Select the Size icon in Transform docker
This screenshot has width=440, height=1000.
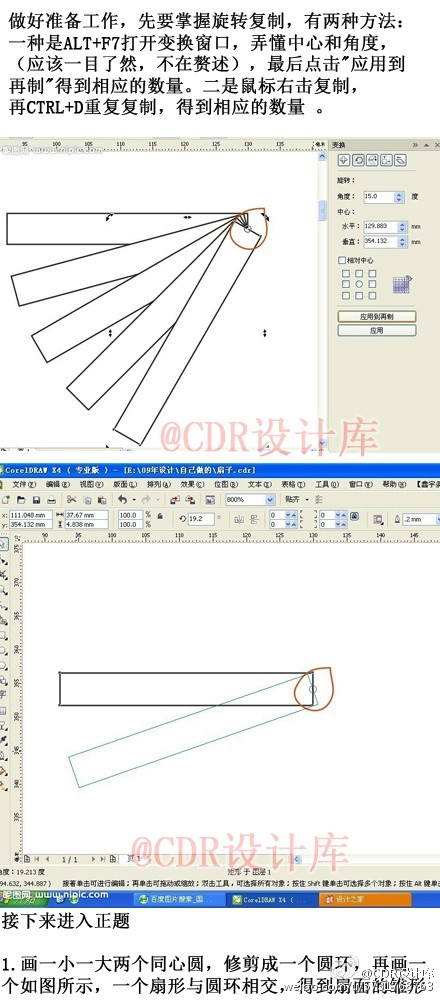[386, 160]
